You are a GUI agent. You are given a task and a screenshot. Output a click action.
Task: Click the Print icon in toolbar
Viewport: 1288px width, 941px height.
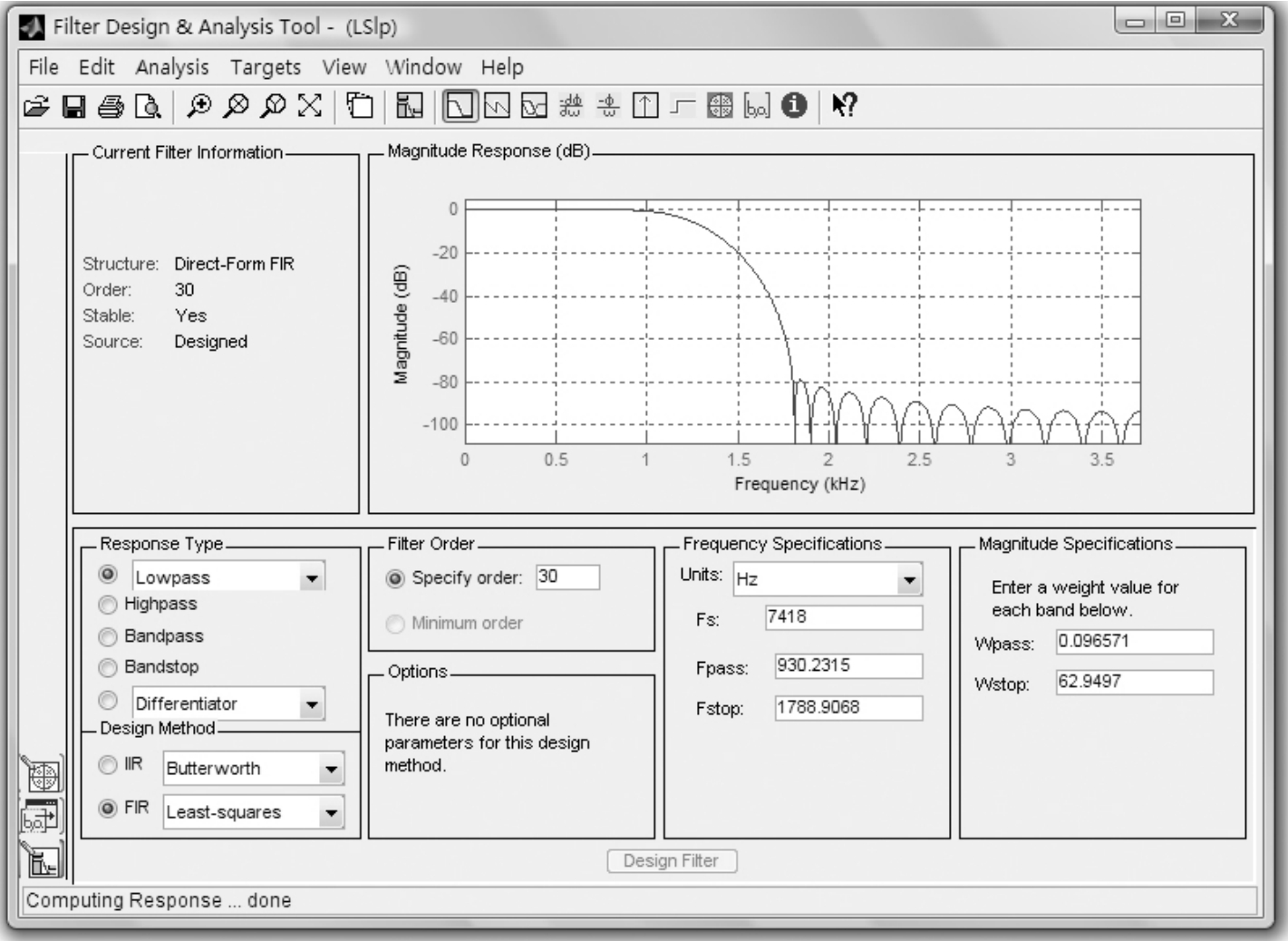[x=111, y=107]
